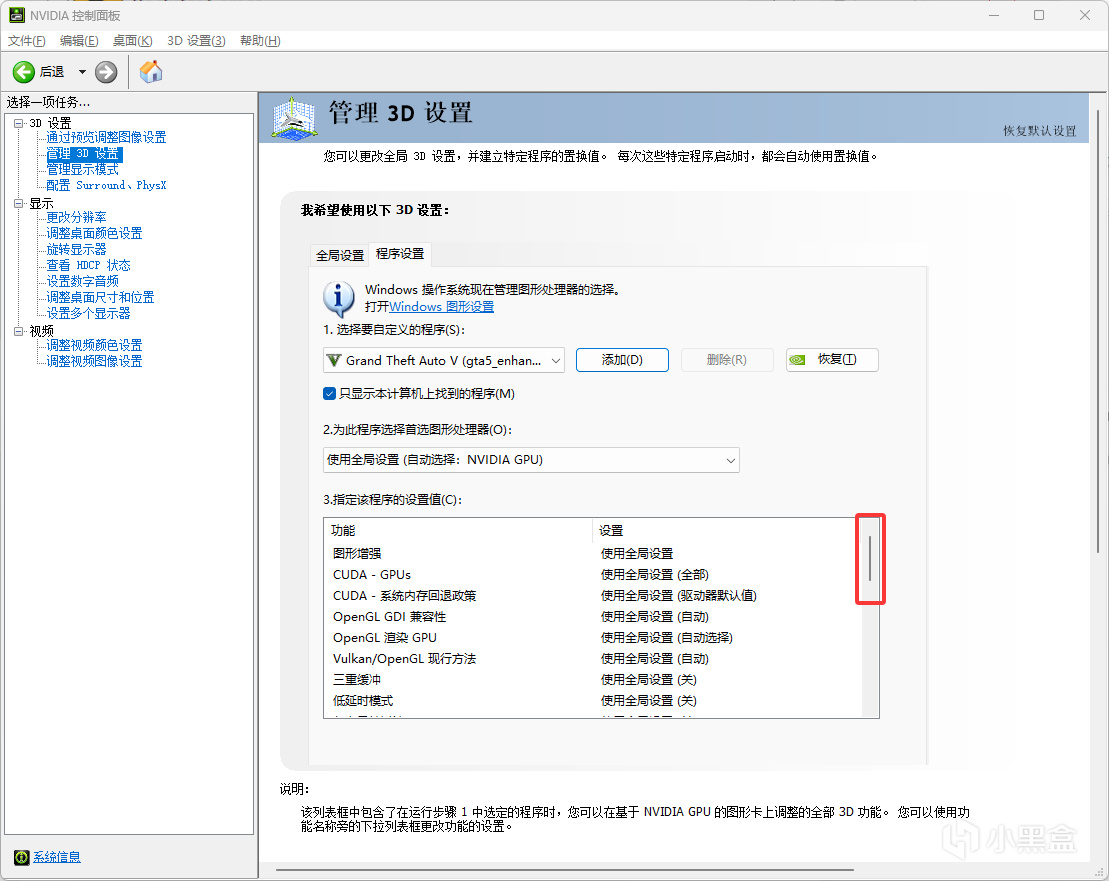
Task: Switch to the 全局设置 tab
Action: click(339, 255)
